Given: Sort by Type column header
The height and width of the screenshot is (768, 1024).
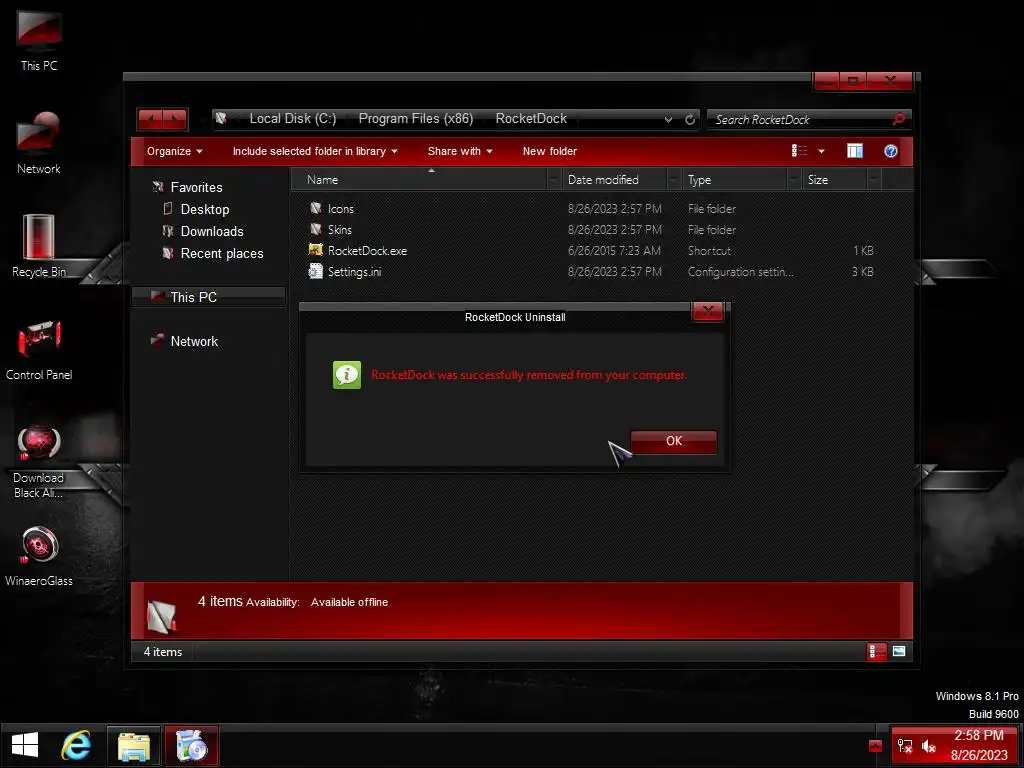Looking at the screenshot, I should (734, 180).
